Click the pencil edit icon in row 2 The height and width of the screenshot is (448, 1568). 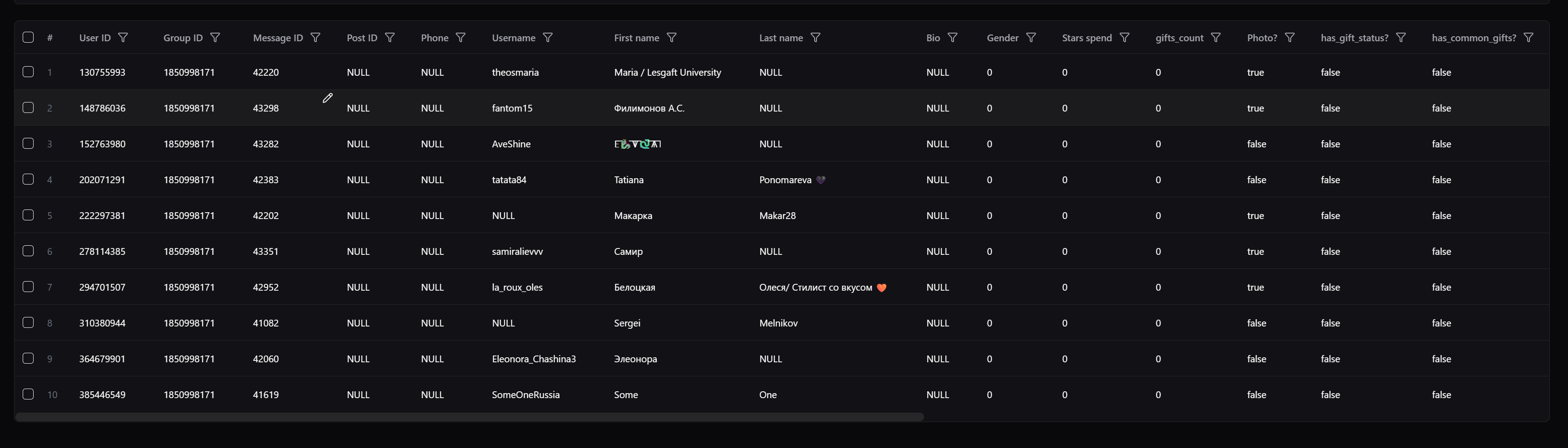328,98
